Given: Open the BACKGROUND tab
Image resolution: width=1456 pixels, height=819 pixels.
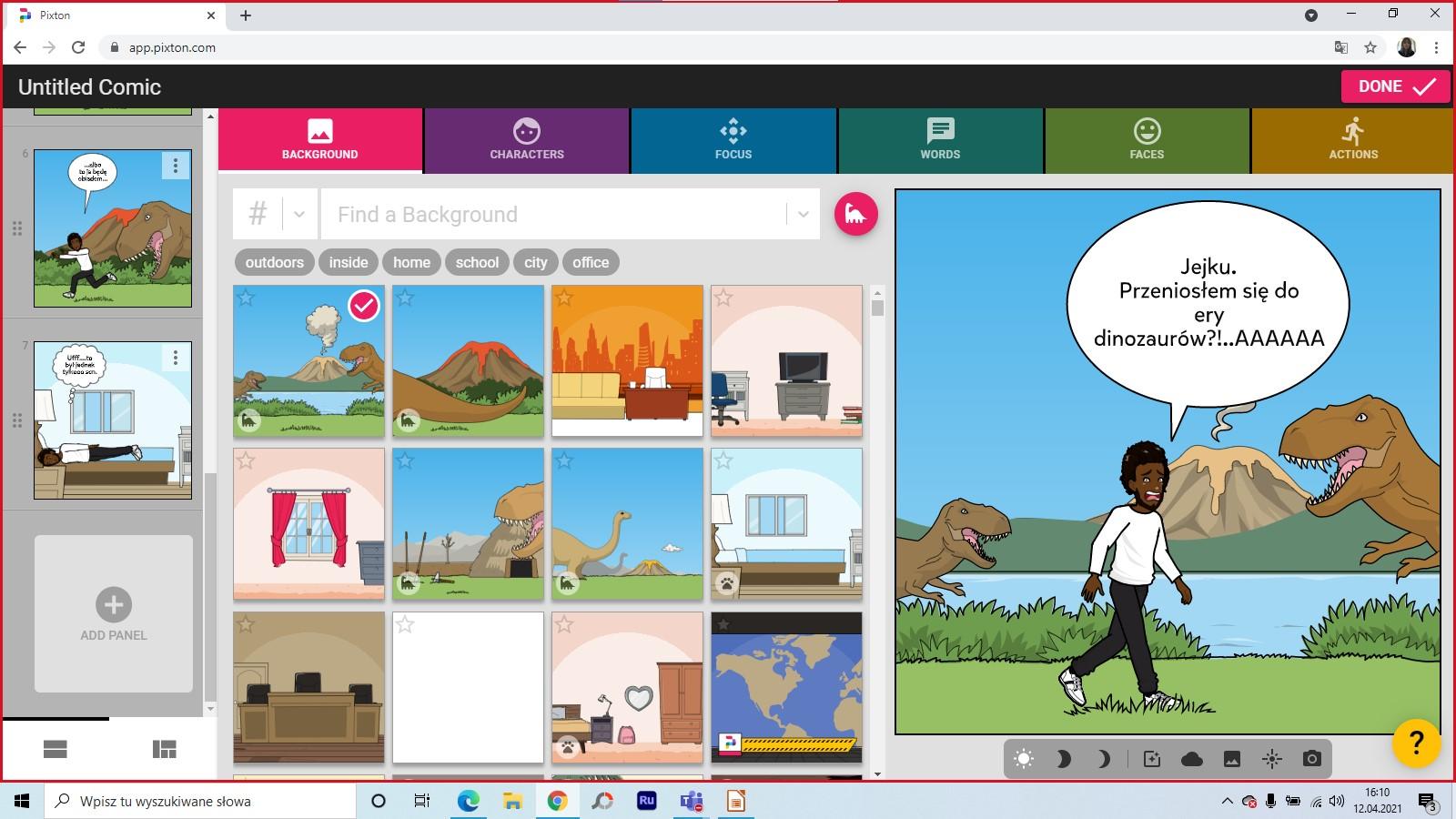Looking at the screenshot, I should click(x=320, y=140).
